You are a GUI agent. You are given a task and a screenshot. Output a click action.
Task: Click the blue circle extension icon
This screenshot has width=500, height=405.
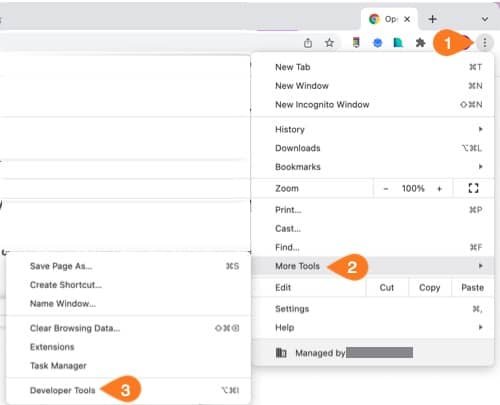coord(377,43)
